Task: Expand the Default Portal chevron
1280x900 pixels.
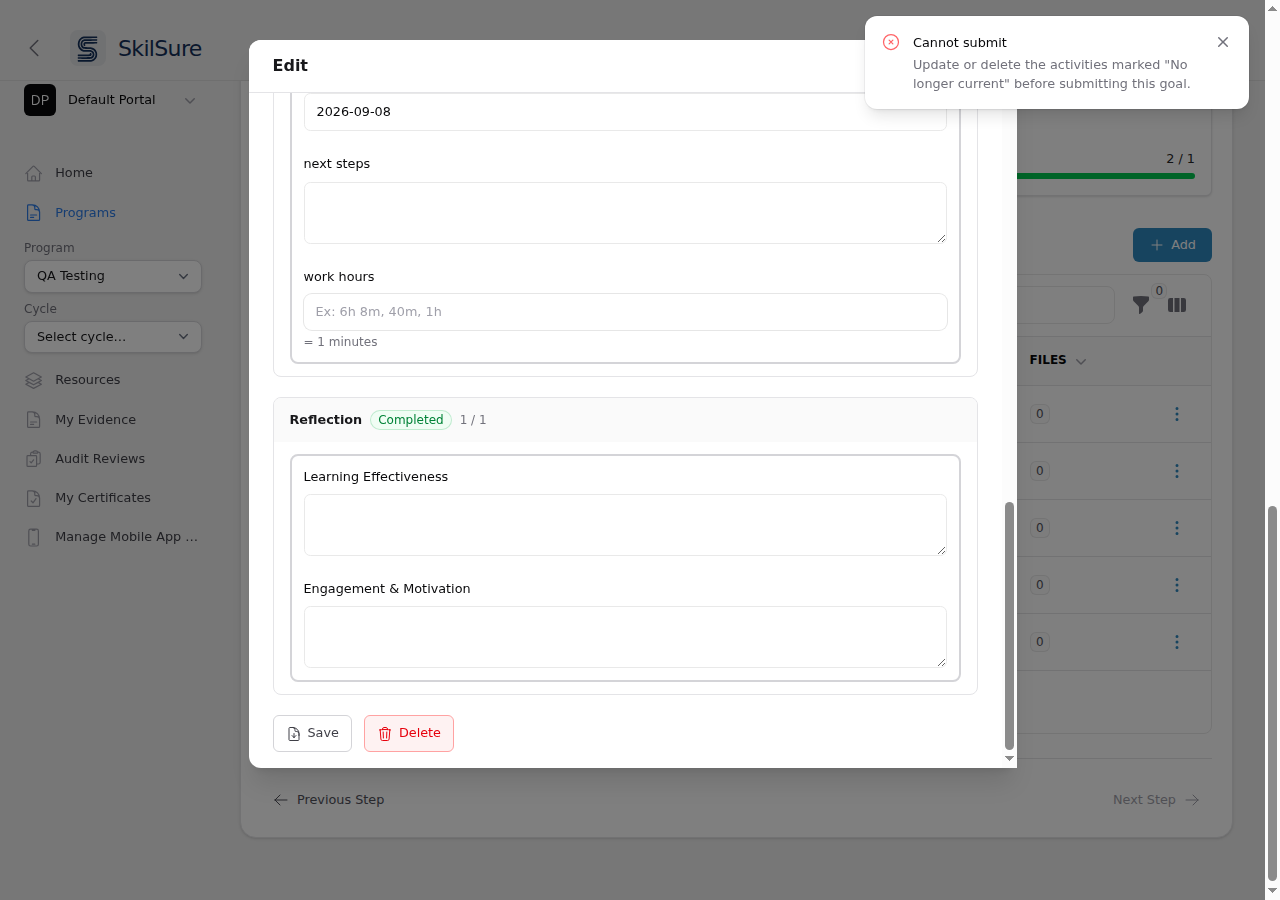Action: [x=190, y=100]
